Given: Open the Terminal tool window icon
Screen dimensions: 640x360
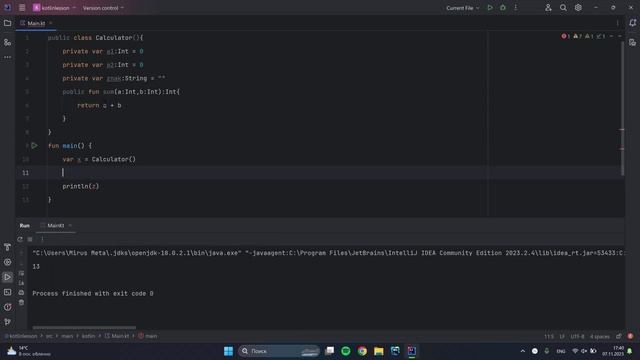Looking at the screenshot, I should click(x=7, y=292).
